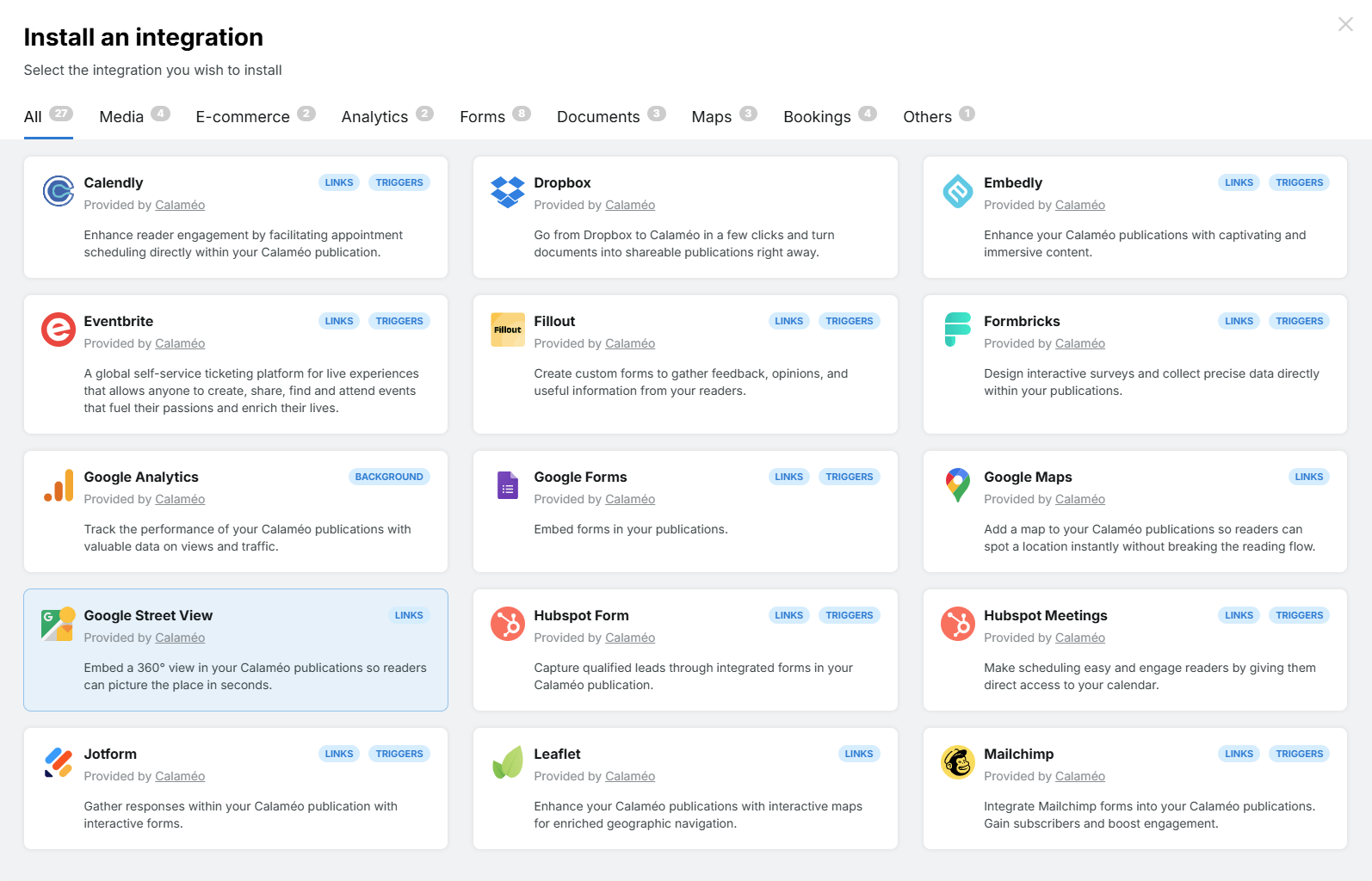Open Calaméo link under Dropbox
Screen dimensions: 1372x881
(x=630, y=205)
